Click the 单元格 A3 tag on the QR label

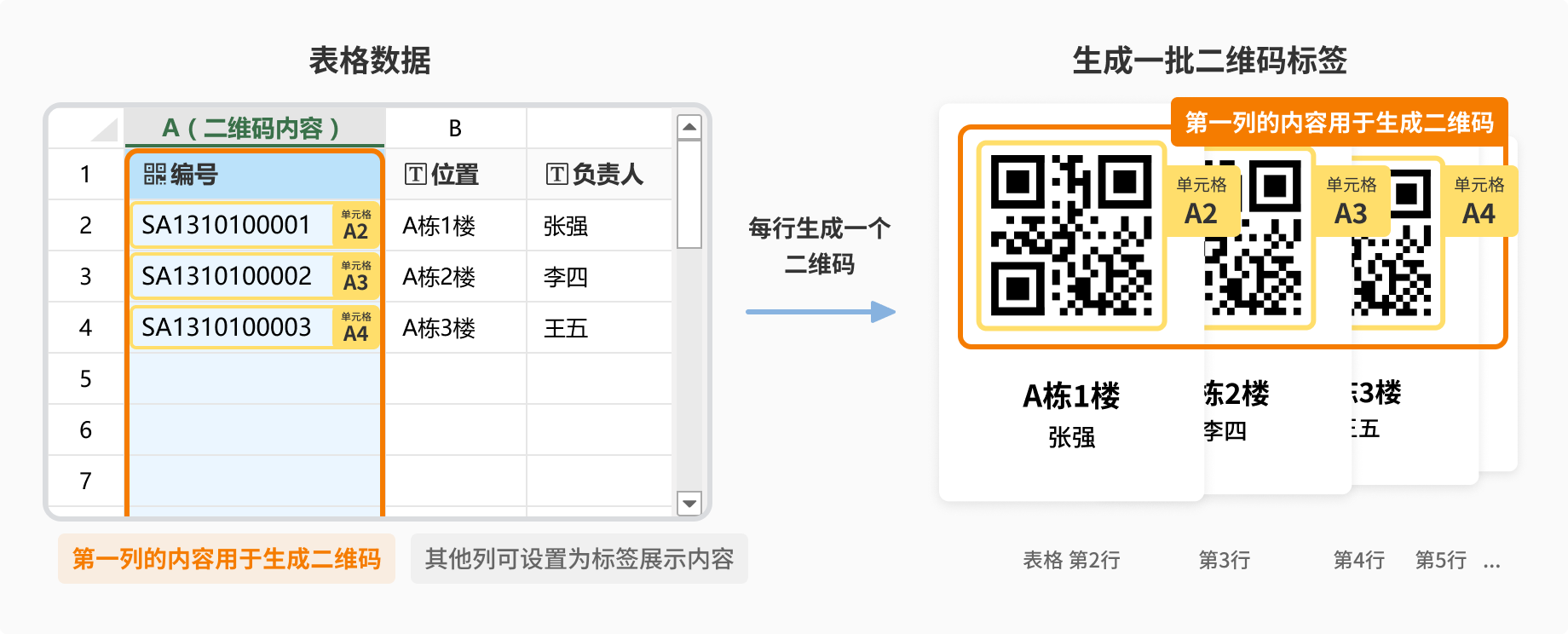(1352, 201)
